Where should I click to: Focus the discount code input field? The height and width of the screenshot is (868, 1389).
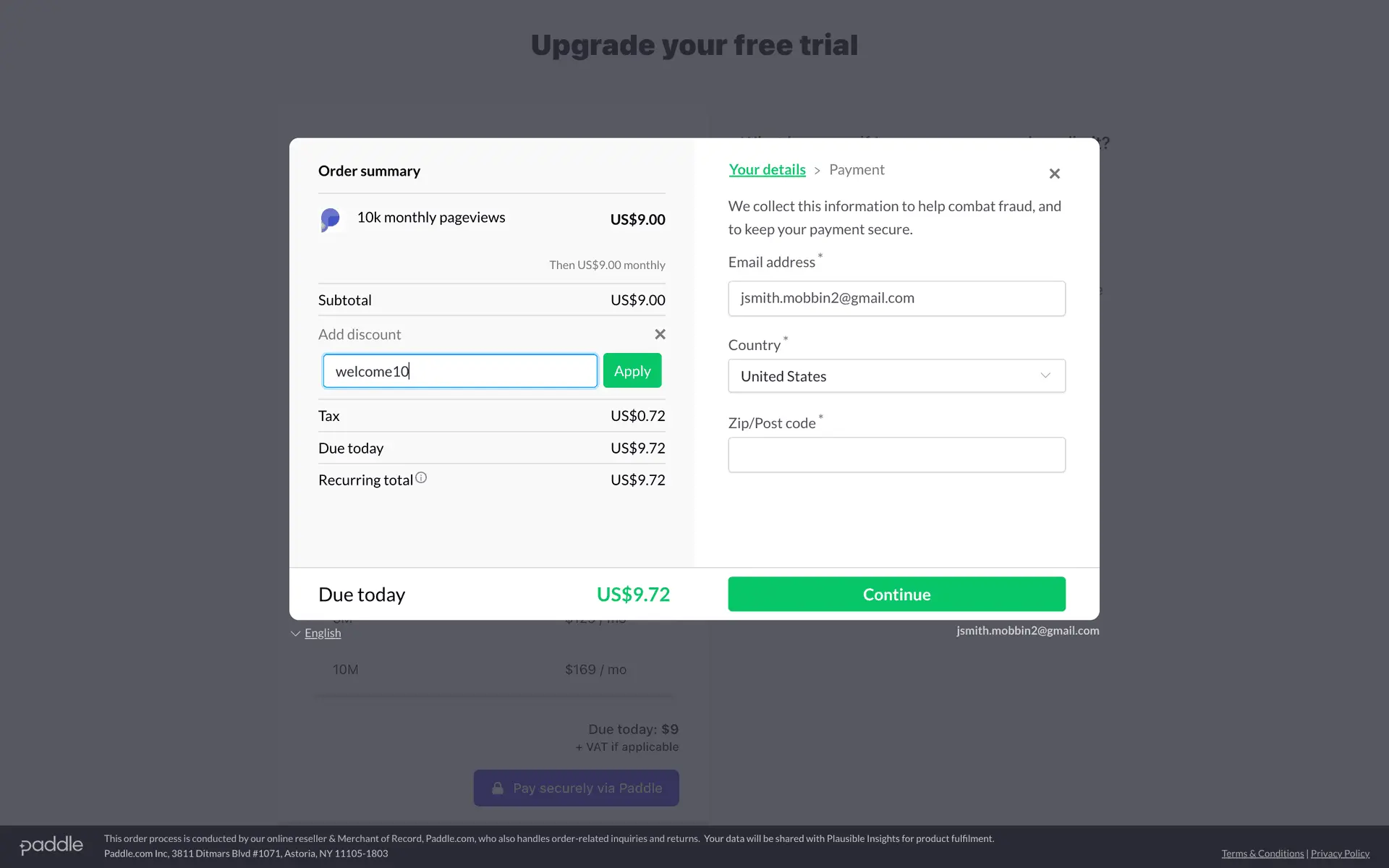pyautogui.click(x=460, y=371)
